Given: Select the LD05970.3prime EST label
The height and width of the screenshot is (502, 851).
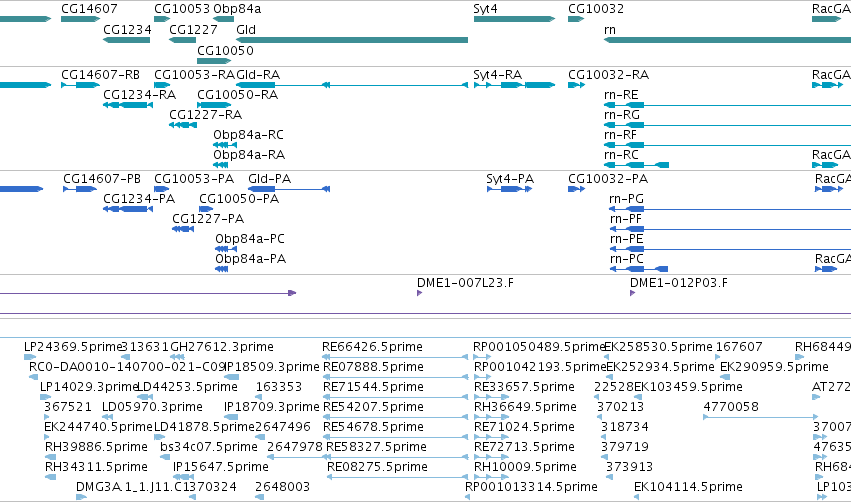Looking at the screenshot, I should [152, 407].
